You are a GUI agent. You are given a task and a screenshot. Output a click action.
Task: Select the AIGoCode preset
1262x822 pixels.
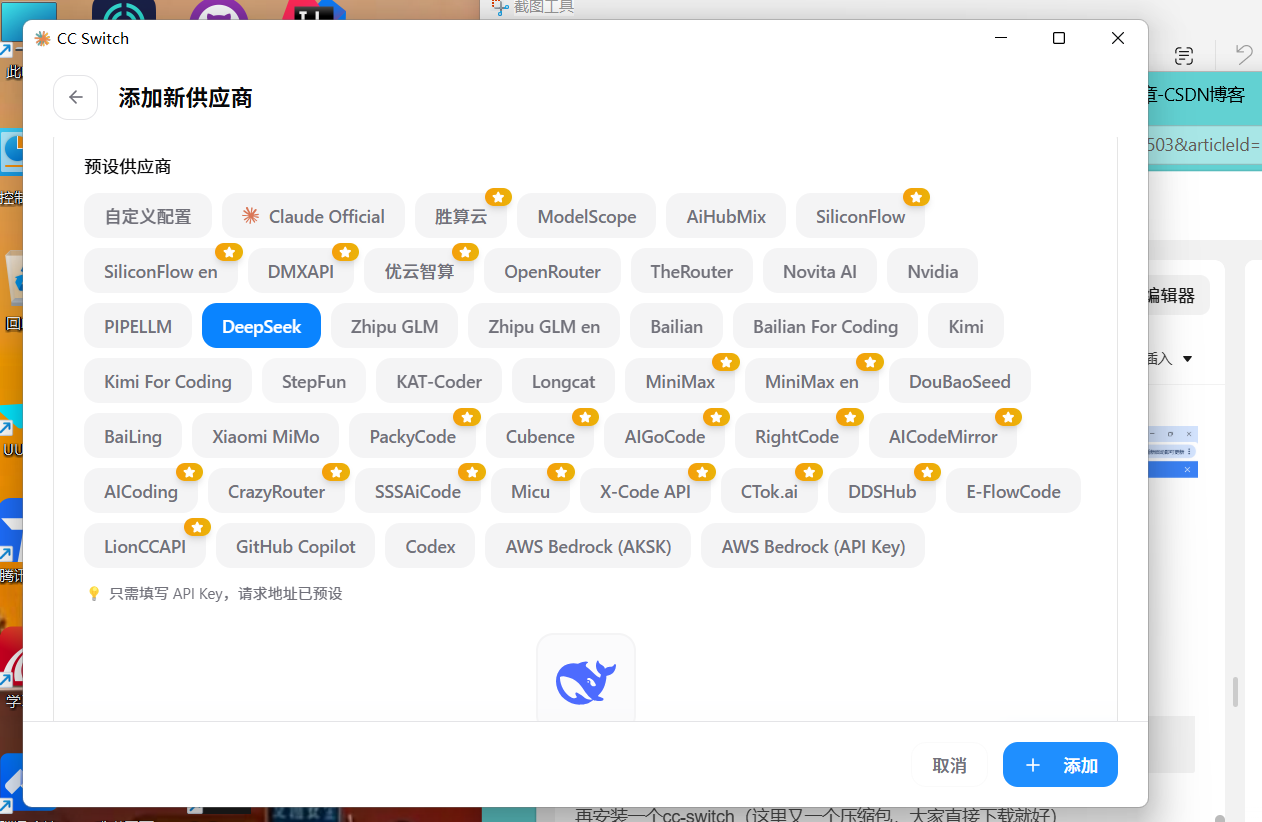click(665, 436)
